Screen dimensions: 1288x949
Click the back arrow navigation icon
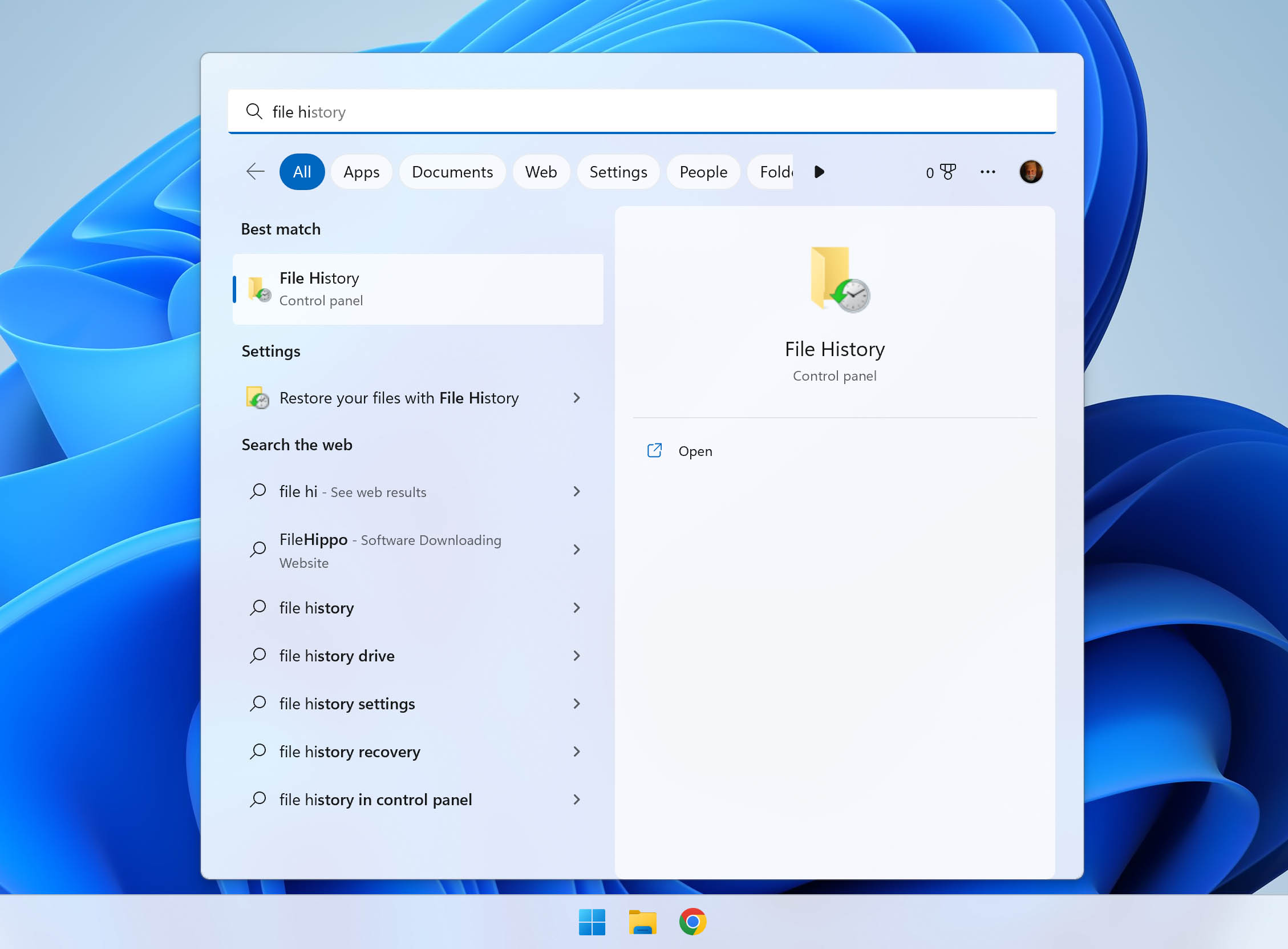click(x=256, y=172)
